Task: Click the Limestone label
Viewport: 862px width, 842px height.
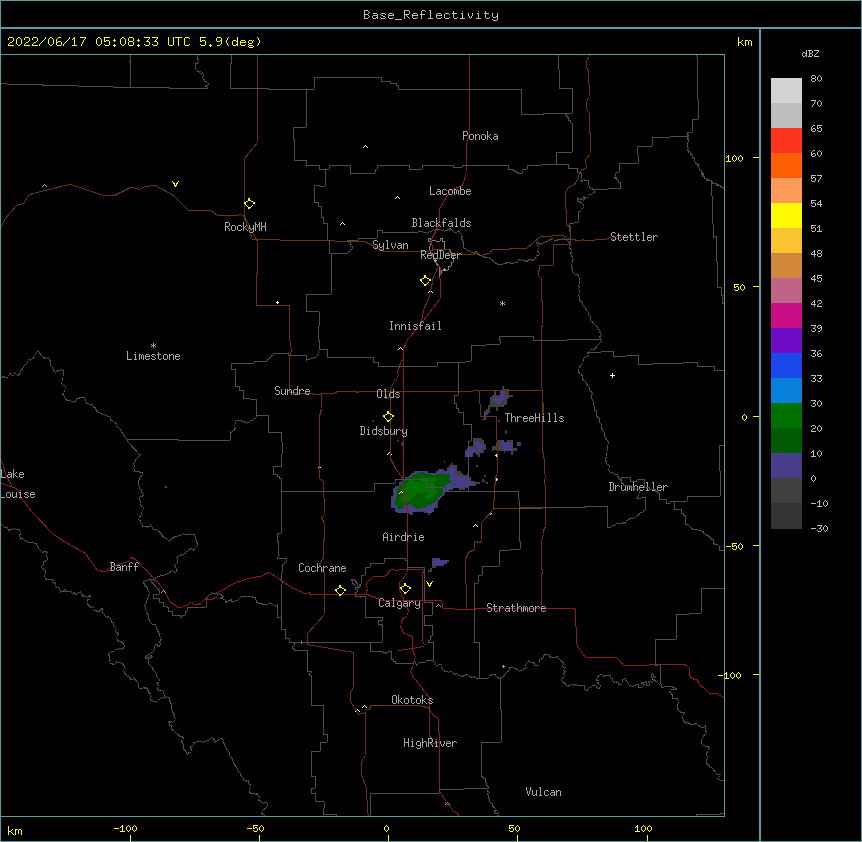Action: coord(153,356)
